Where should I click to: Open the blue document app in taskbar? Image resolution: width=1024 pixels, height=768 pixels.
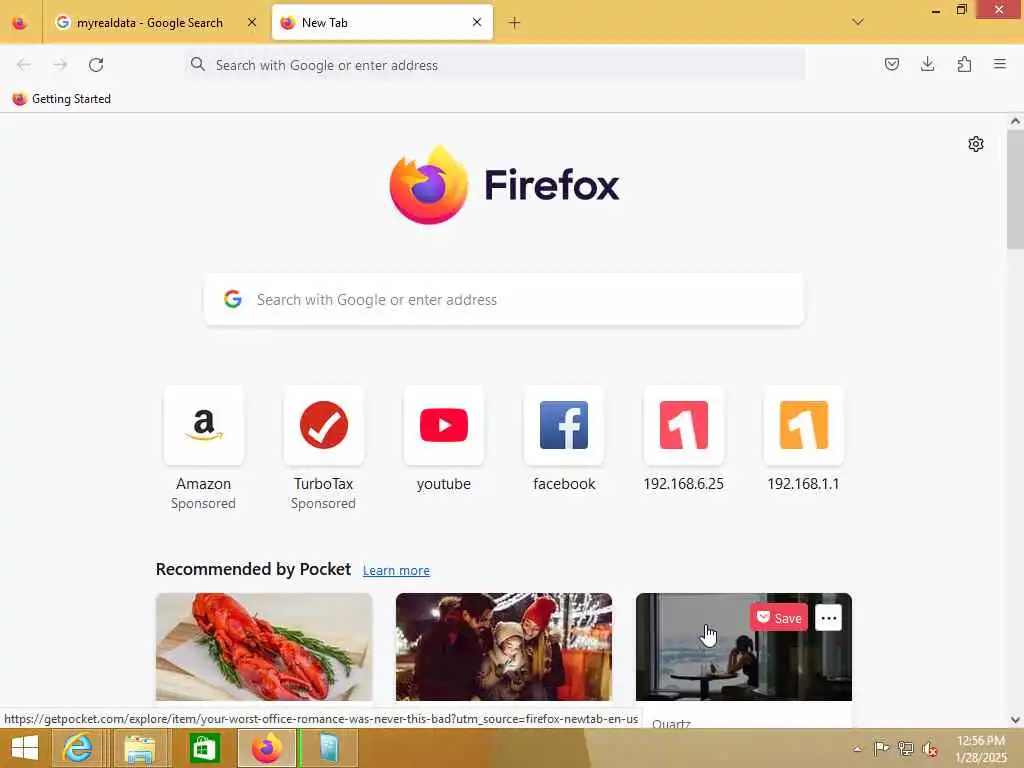[329, 748]
